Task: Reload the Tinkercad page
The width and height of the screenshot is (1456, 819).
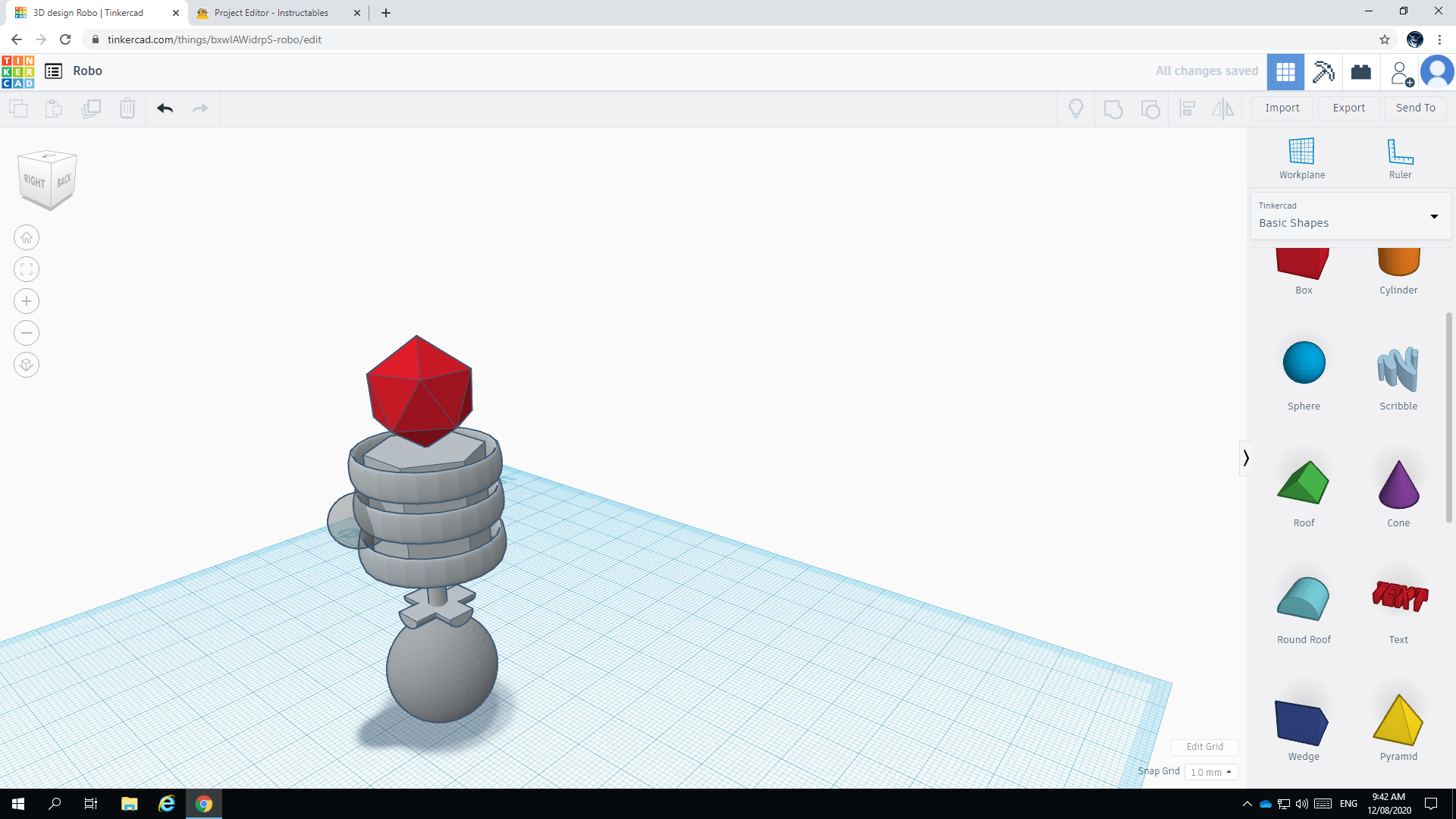Action: [x=65, y=39]
